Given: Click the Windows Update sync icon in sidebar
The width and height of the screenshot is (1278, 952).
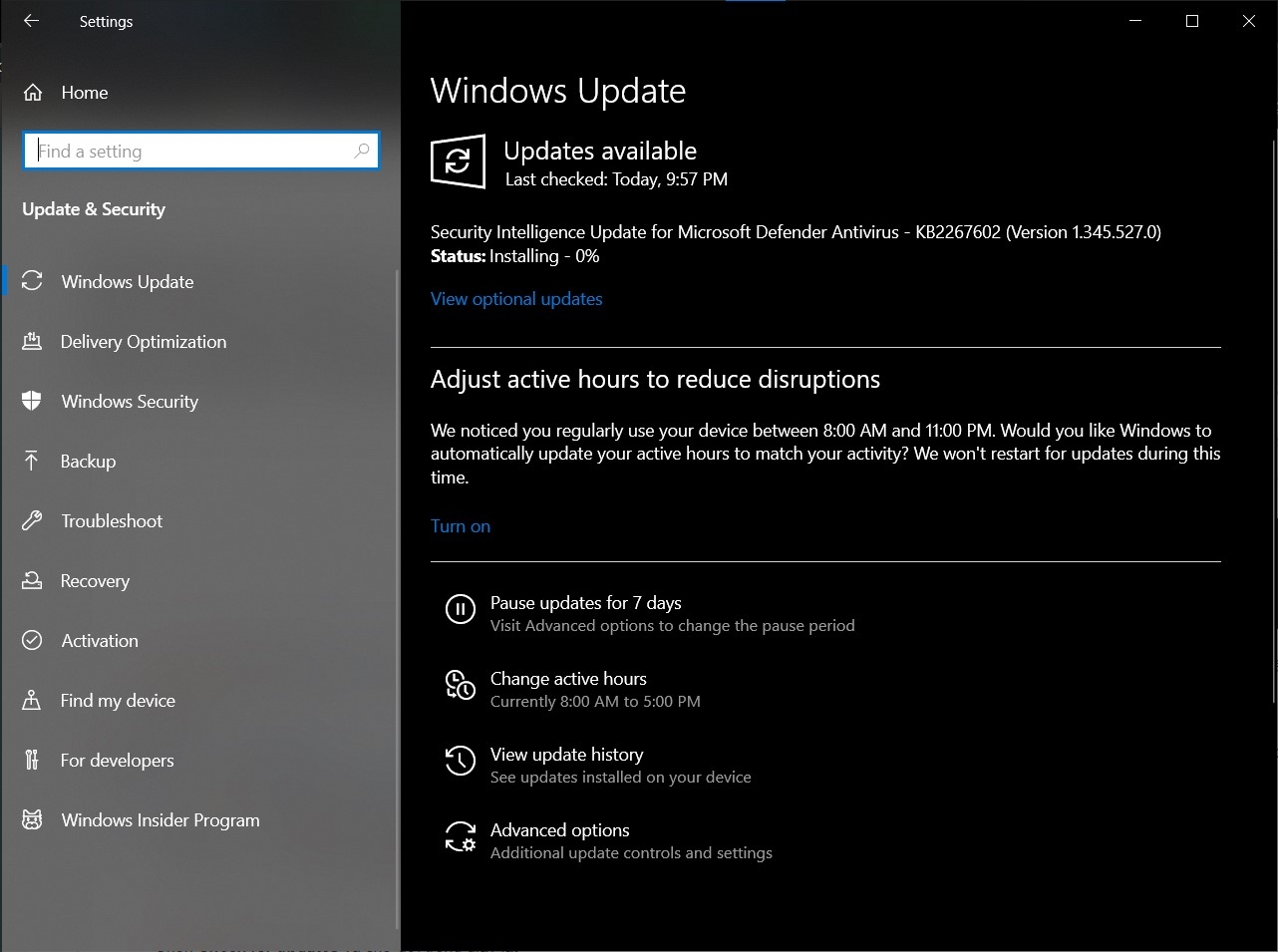Looking at the screenshot, I should click(32, 281).
